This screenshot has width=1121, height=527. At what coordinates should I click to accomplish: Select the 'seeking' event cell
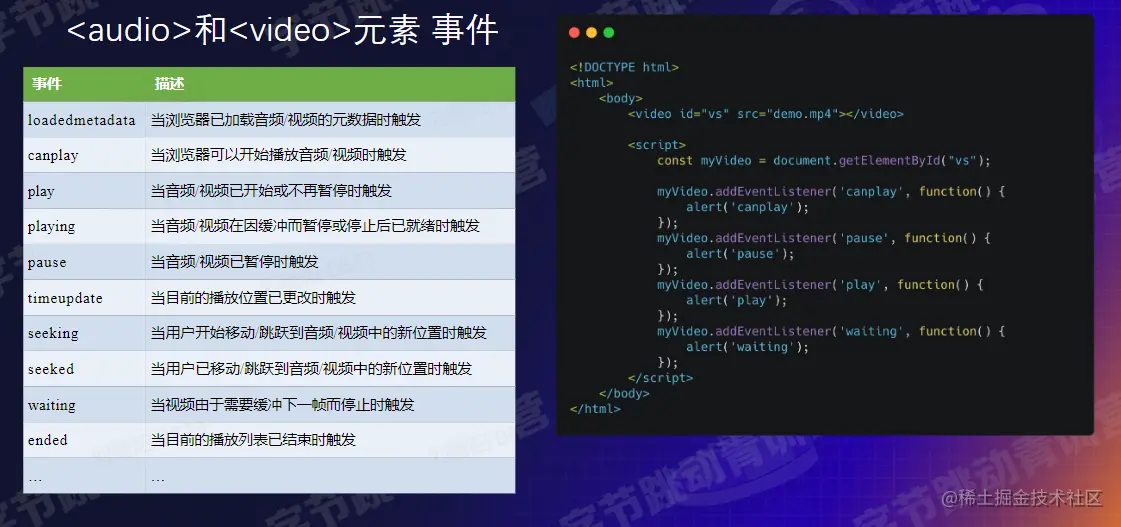[x=84, y=333]
